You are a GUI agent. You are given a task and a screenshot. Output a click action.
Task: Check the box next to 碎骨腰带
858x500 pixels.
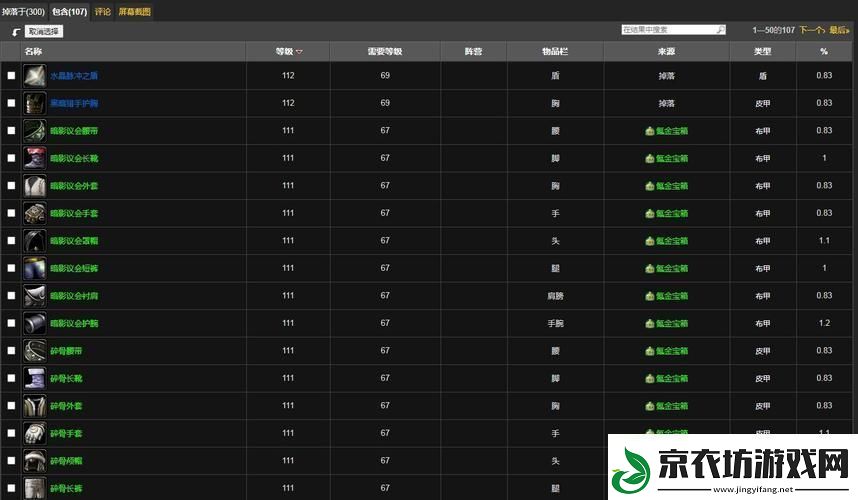pyautogui.click(x=11, y=351)
